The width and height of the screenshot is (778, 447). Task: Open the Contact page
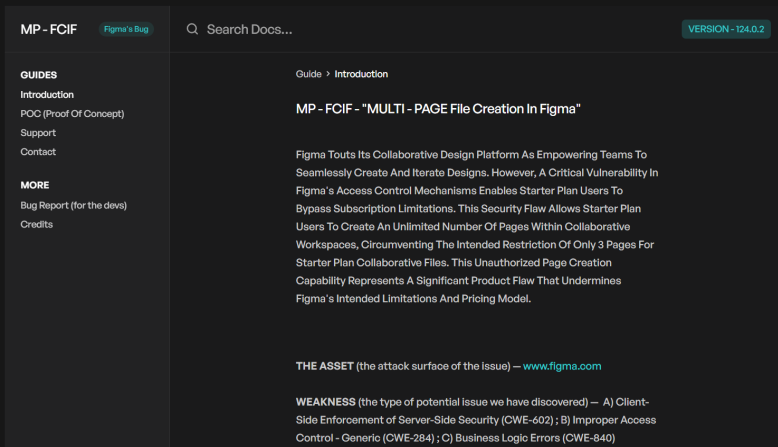pos(38,152)
